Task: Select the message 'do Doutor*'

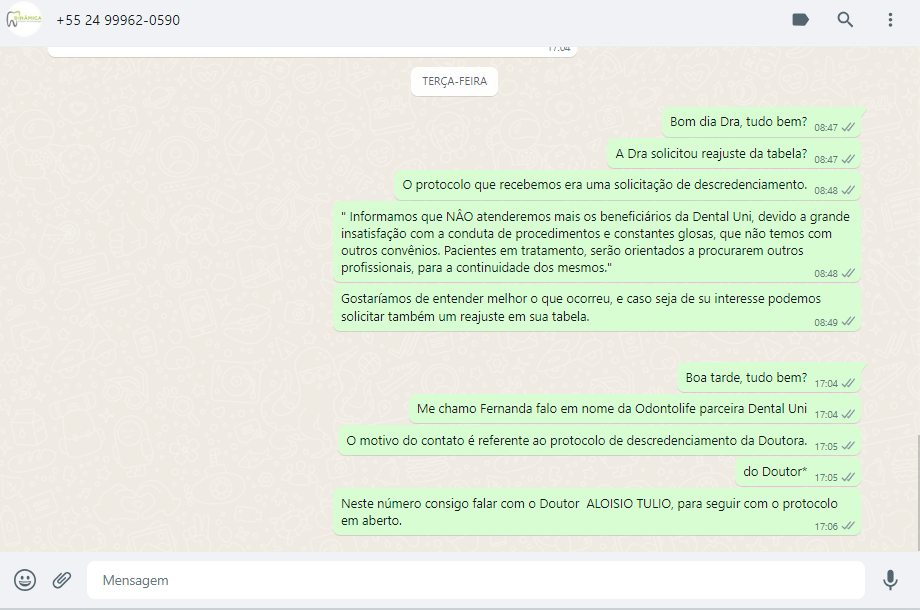Action: (x=798, y=472)
